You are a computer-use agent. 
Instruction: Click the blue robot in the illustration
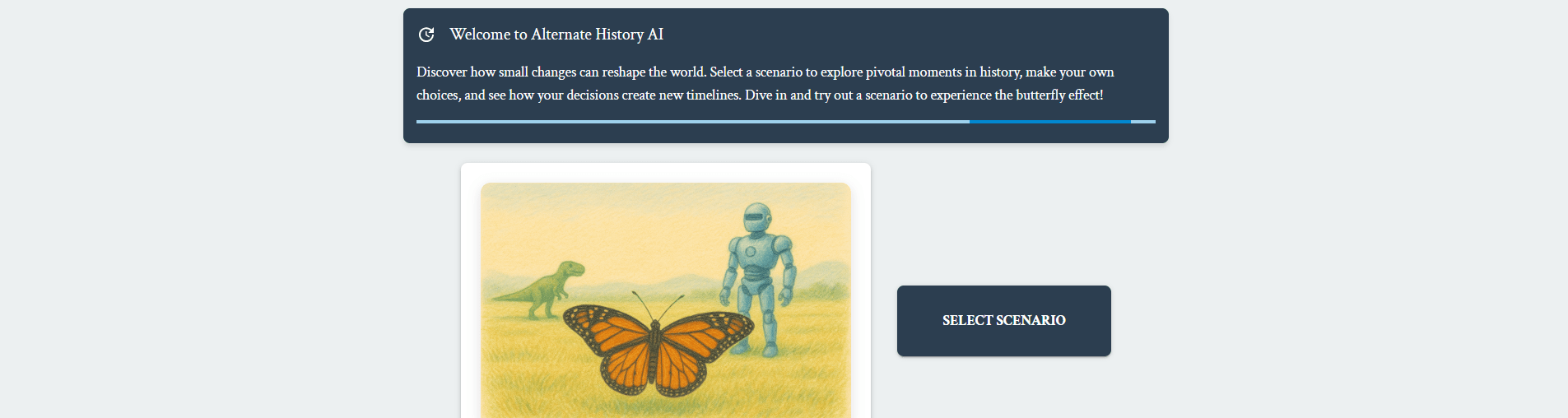(x=757, y=276)
